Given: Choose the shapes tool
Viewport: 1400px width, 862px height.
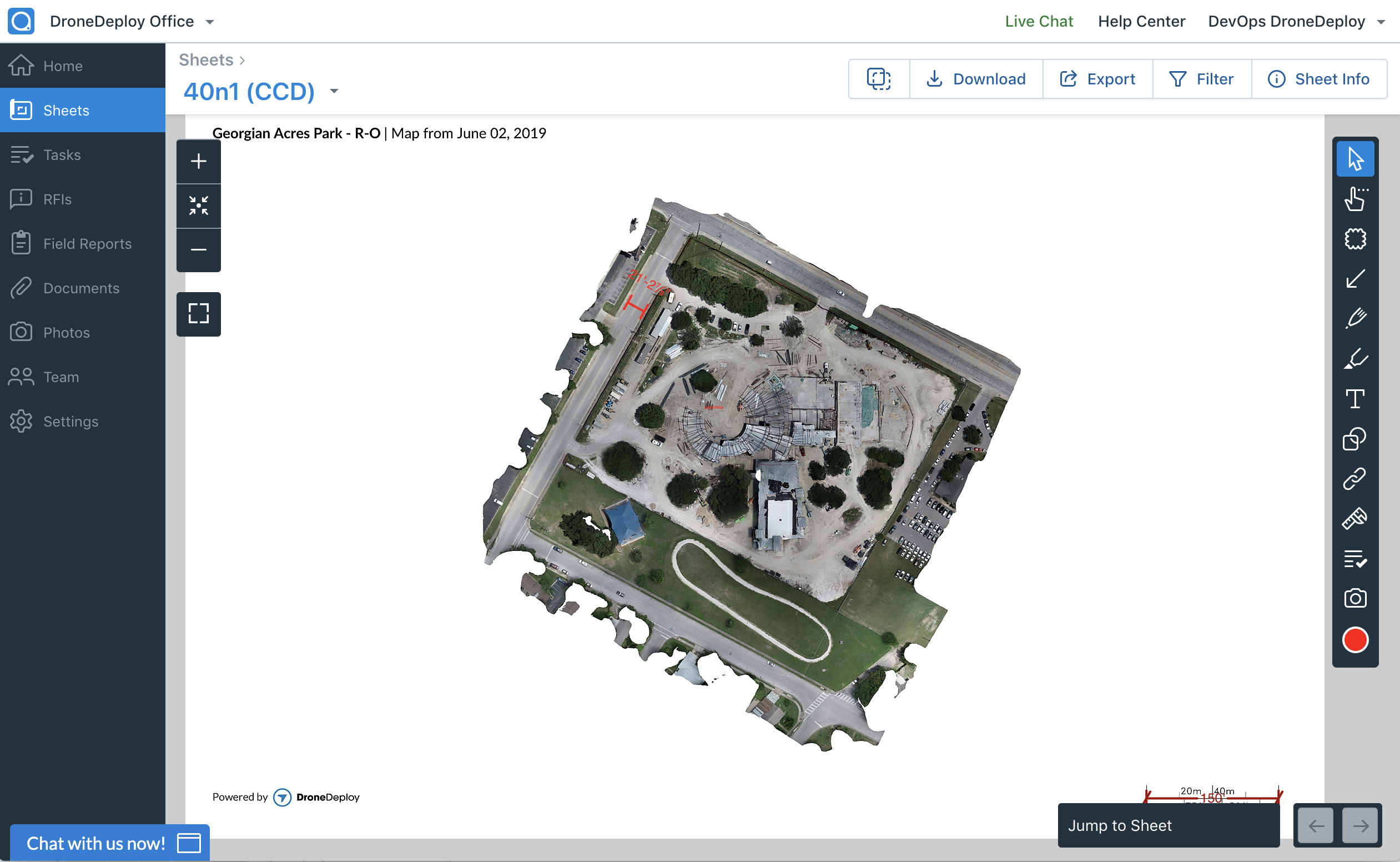Looking at the screenshot, I should tap(1355, 439).
